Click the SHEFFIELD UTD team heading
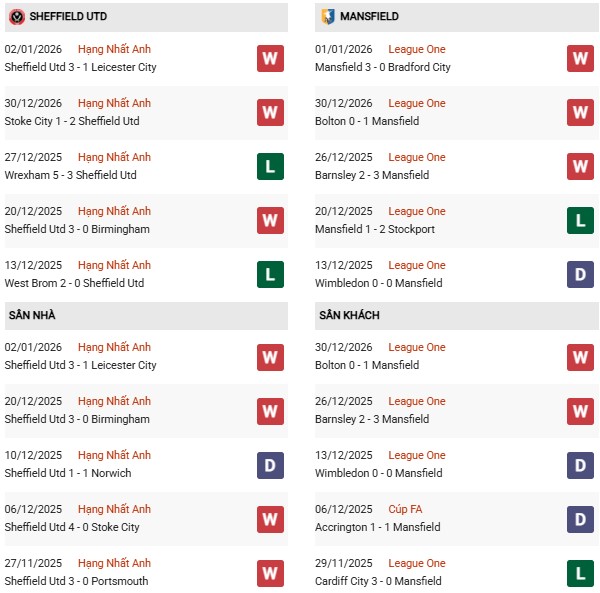Image resolution: width=600 pixels, height=593 pixels. [x=68, y=17]
